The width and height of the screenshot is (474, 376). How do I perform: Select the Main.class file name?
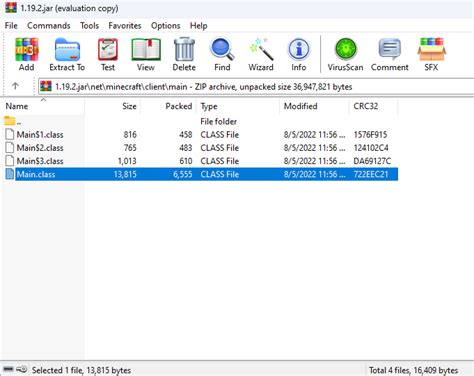(36, 174)
